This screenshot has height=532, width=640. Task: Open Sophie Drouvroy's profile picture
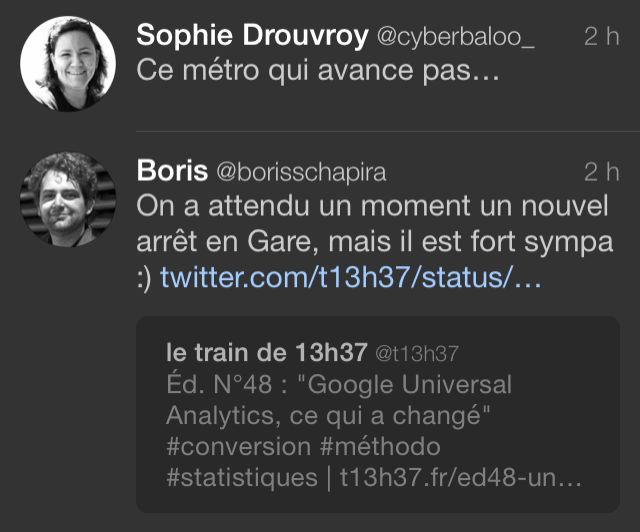click(x=68, y=64)
